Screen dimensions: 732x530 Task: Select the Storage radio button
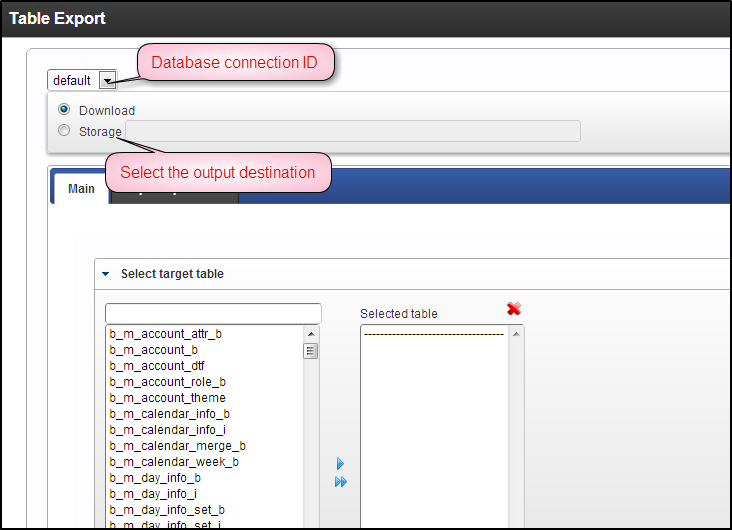point(64,130)
